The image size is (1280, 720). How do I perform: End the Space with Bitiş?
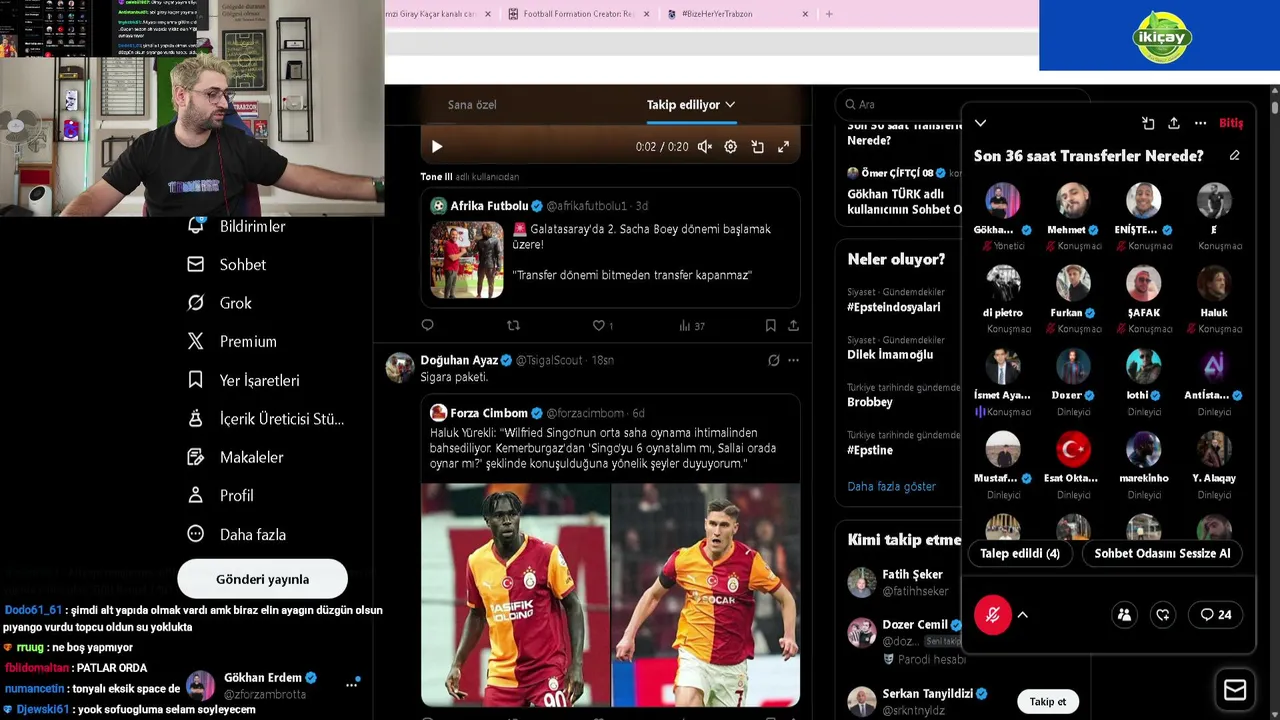point(1231,123)
